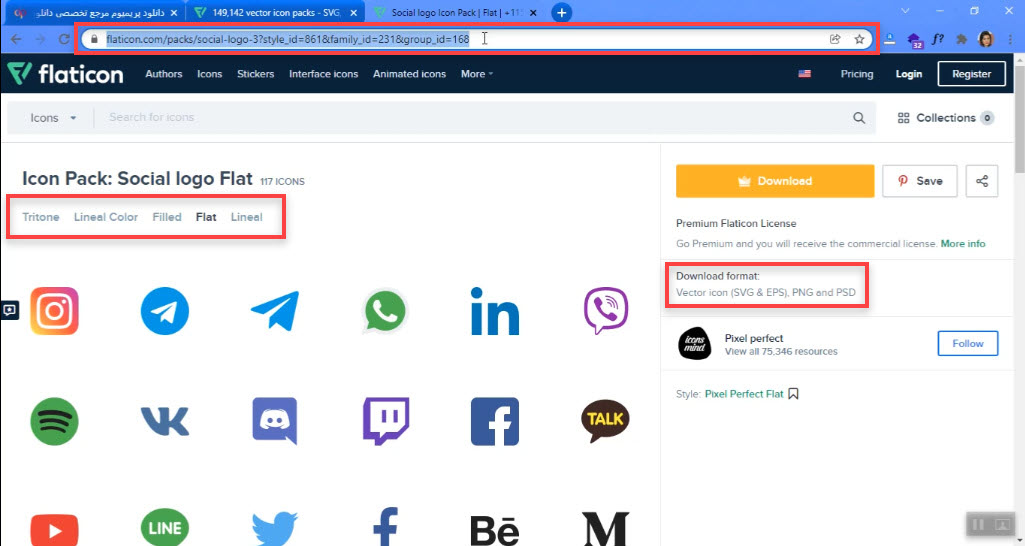Select the Flat style tab
Image resolution: width=1025 pixels, height=546 pixels.
point(206,217)
